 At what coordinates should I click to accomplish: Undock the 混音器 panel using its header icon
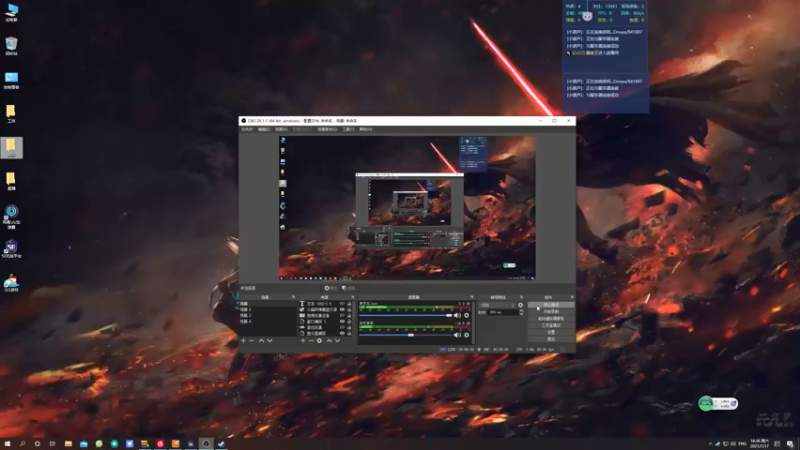tap(472, 297)
